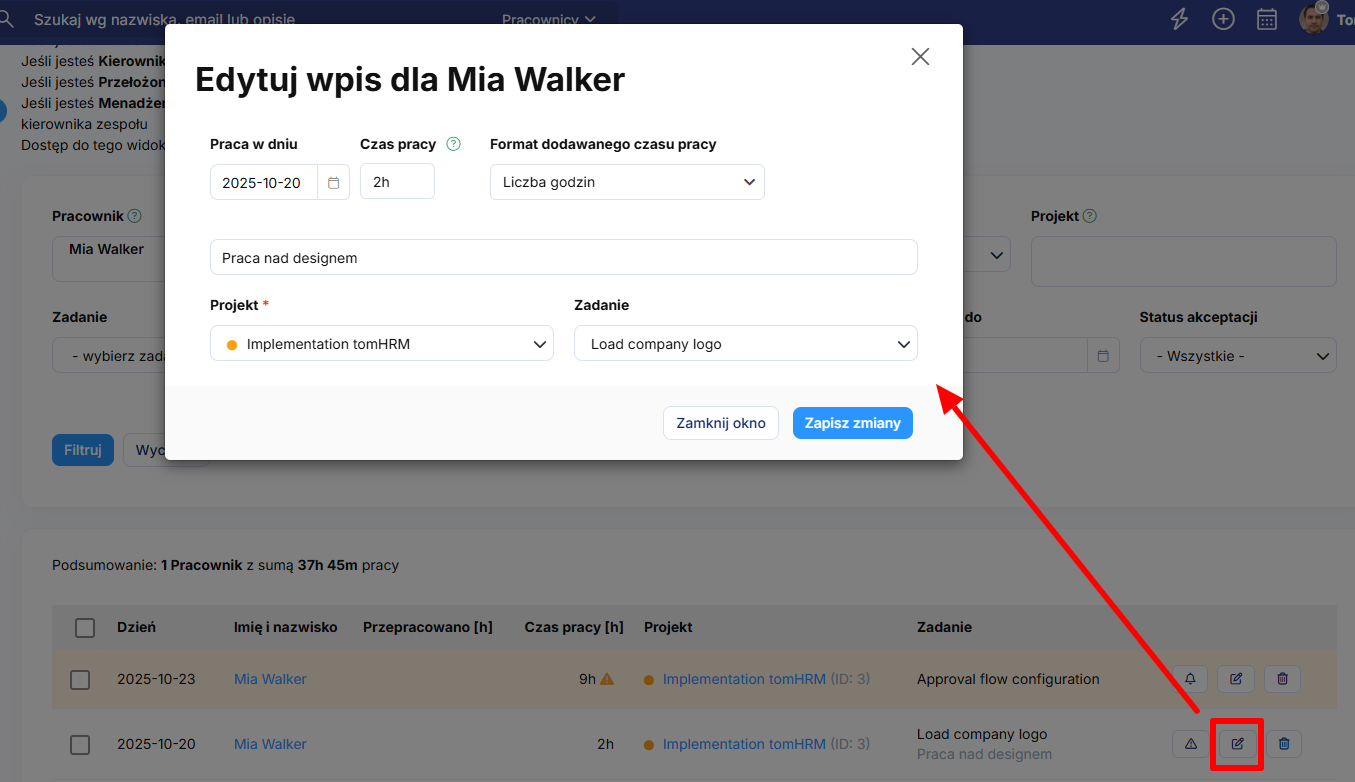Viewport: 1355px width, 782px height.
Task: Open Zadanie dropdown showing Load company logo
Action: click(745, 344)
